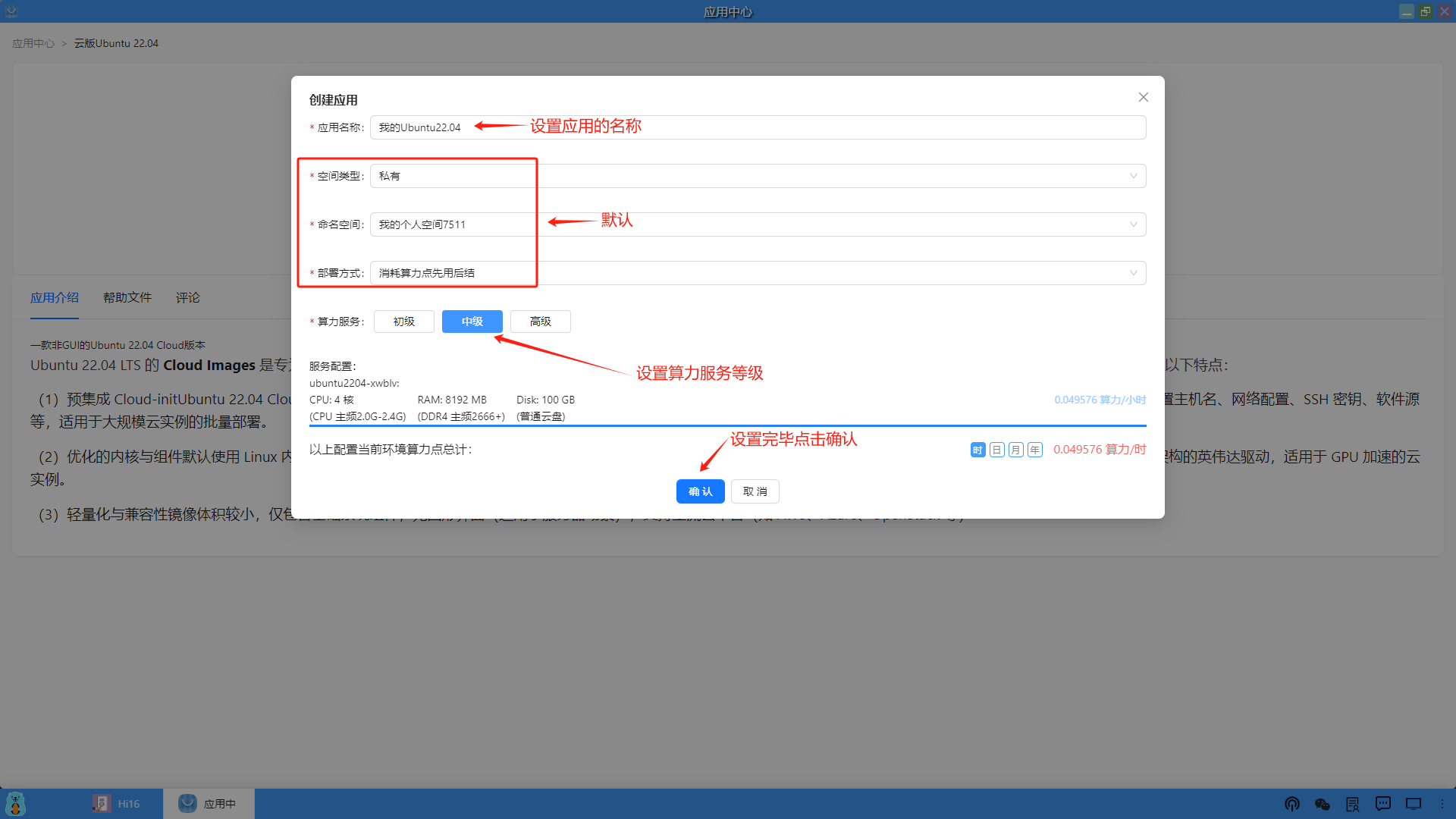Open the Hi16 taskbar app
Image resolution: width=1456 pixels, height=819 pixels.
click(x=116, y=804)
